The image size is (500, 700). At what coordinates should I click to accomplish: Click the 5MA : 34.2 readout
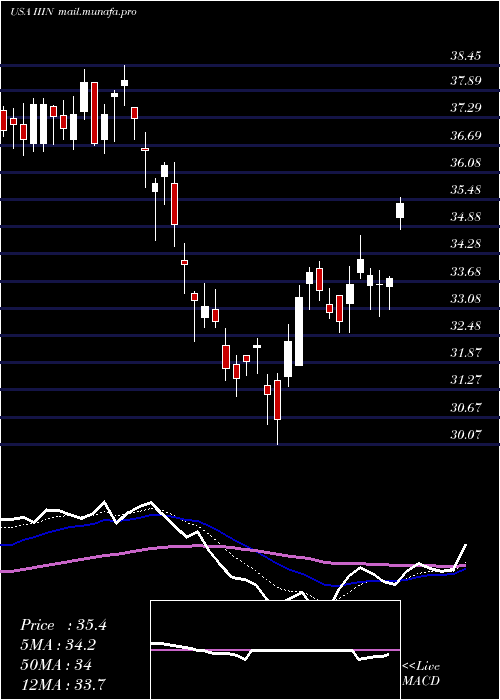click(x=58, y=645)
